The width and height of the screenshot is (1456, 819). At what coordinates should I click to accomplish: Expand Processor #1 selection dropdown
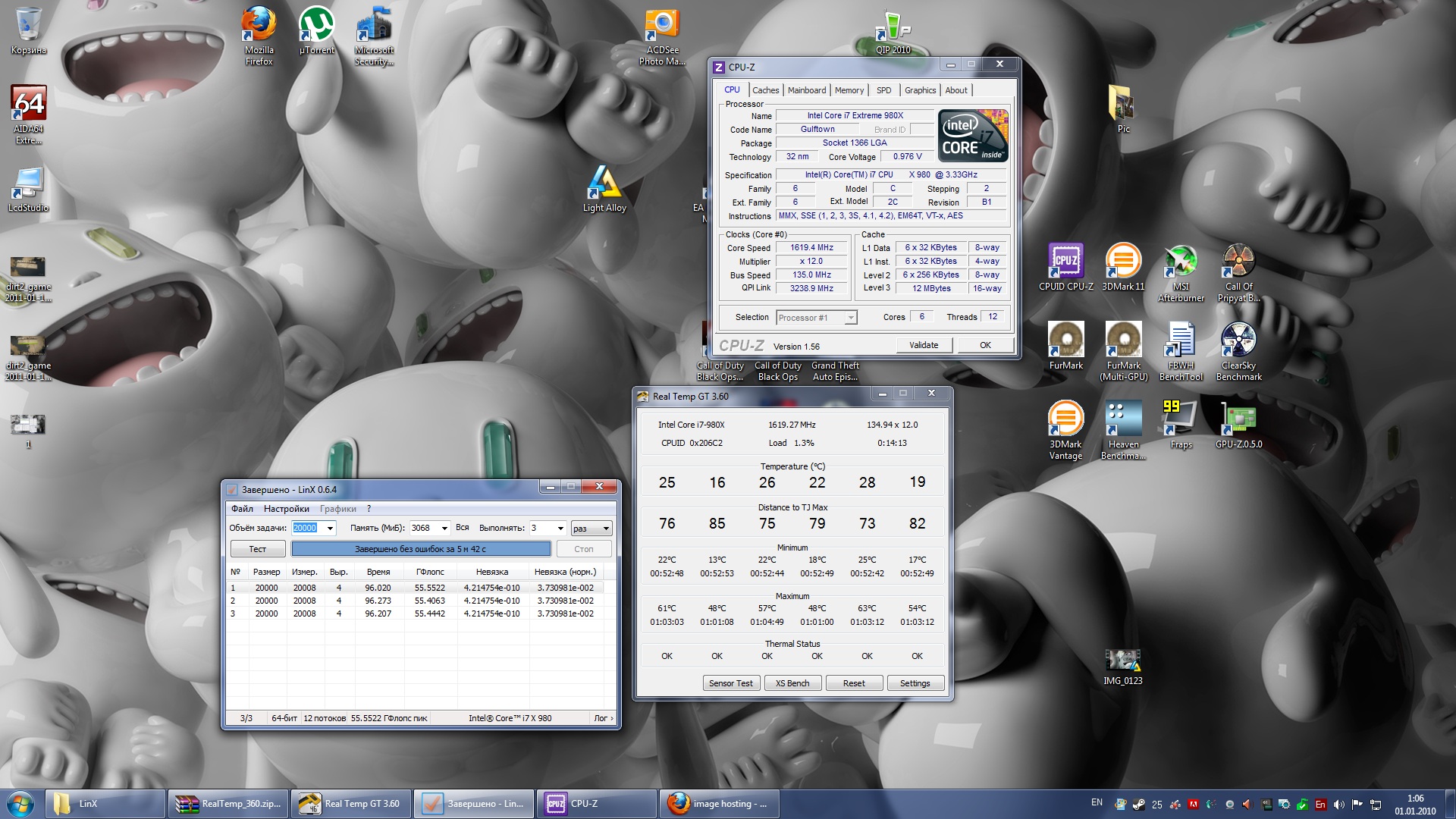(x=851, y=318)
